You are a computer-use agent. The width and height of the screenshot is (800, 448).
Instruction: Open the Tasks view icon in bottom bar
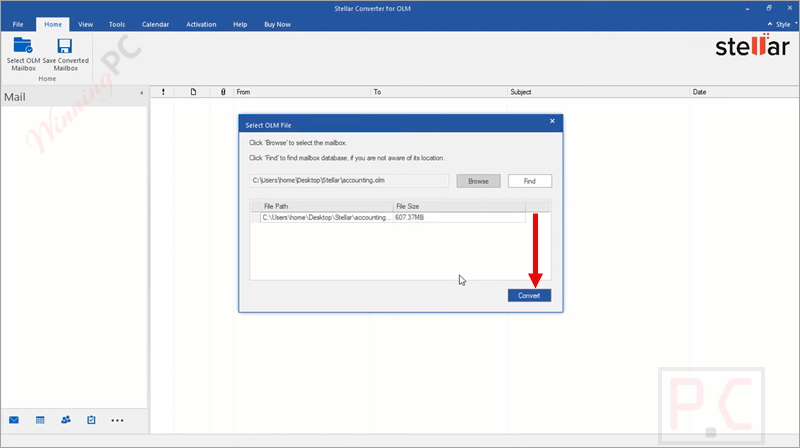click(x=91, y=420)
